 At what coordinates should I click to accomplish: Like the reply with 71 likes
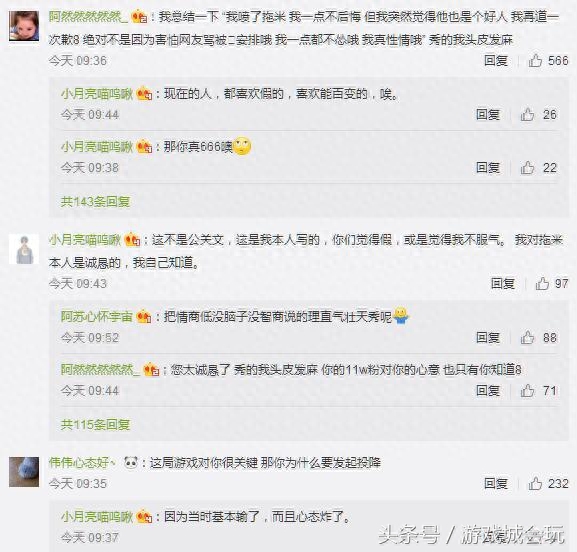coord(527,390)
